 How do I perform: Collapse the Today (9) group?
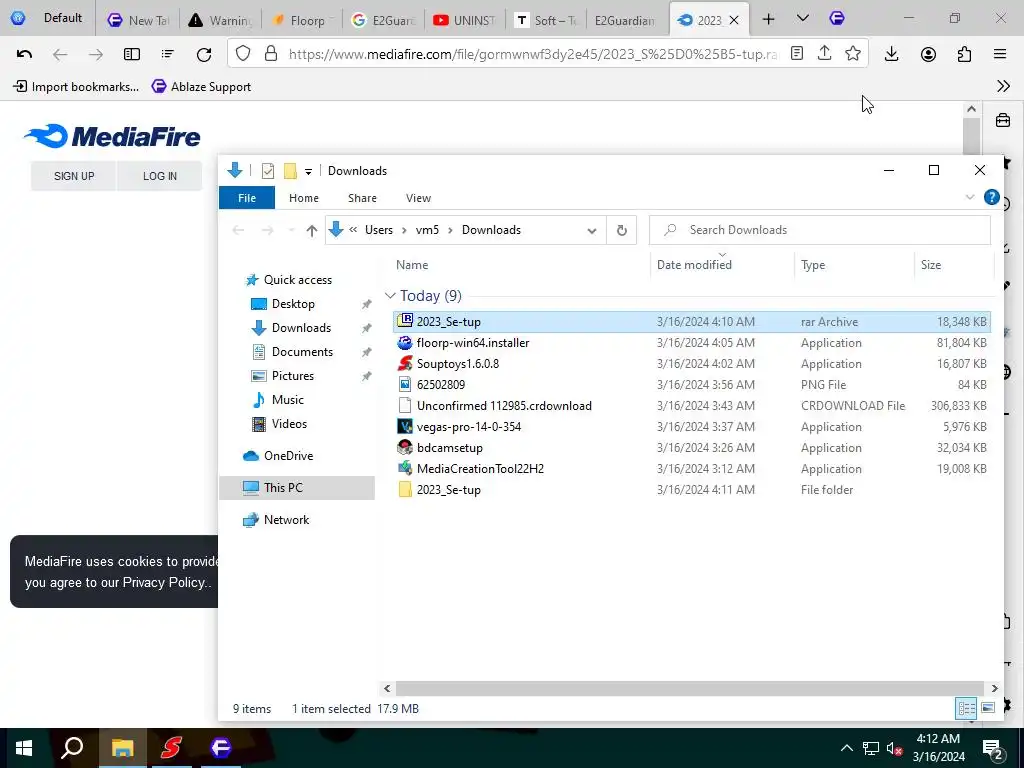[x=390, y=296]
